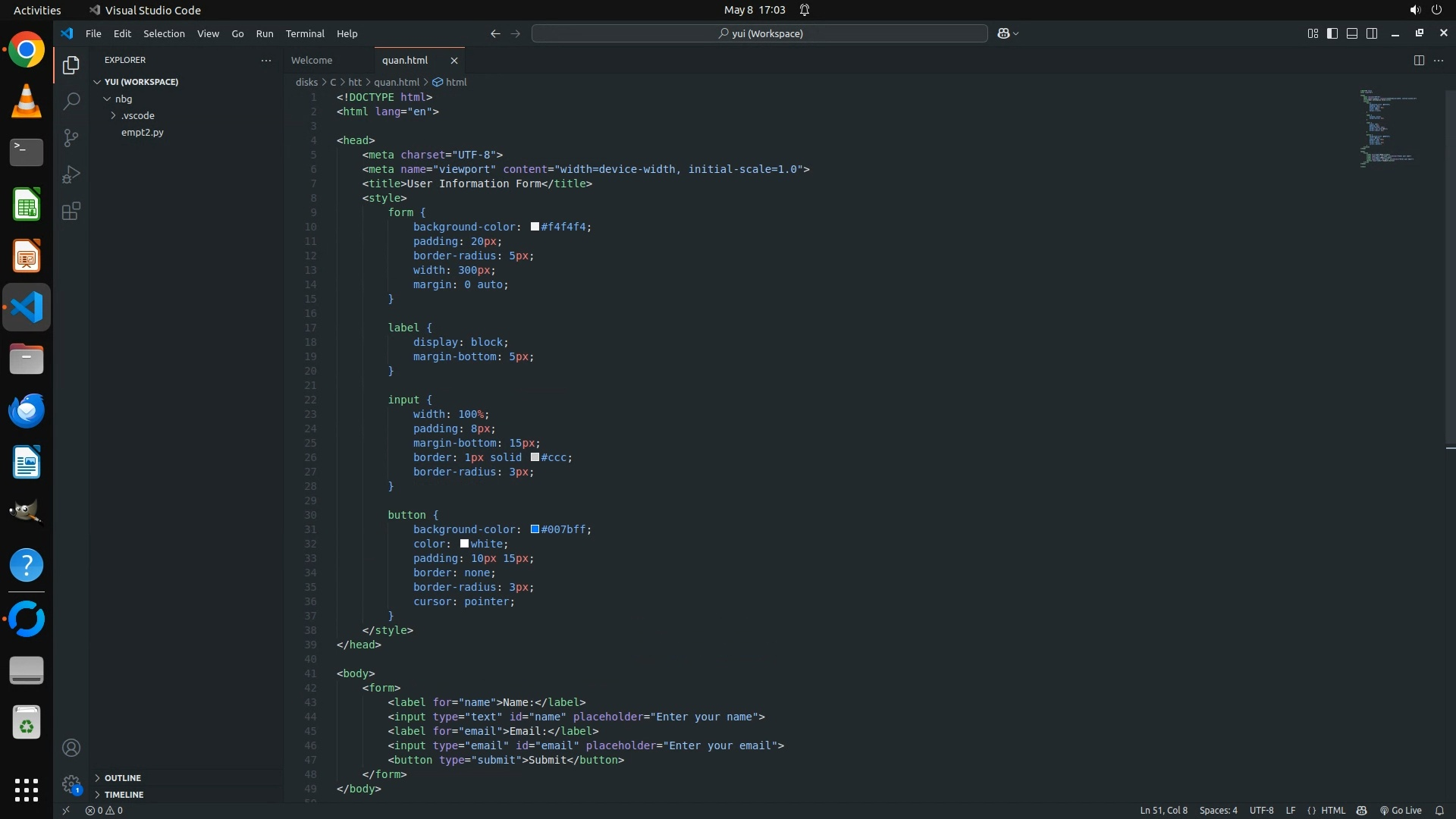The height and width of the screenshot is (819, 1456).
Task: Expand the OUTLINE section
Action: [122, 778]
